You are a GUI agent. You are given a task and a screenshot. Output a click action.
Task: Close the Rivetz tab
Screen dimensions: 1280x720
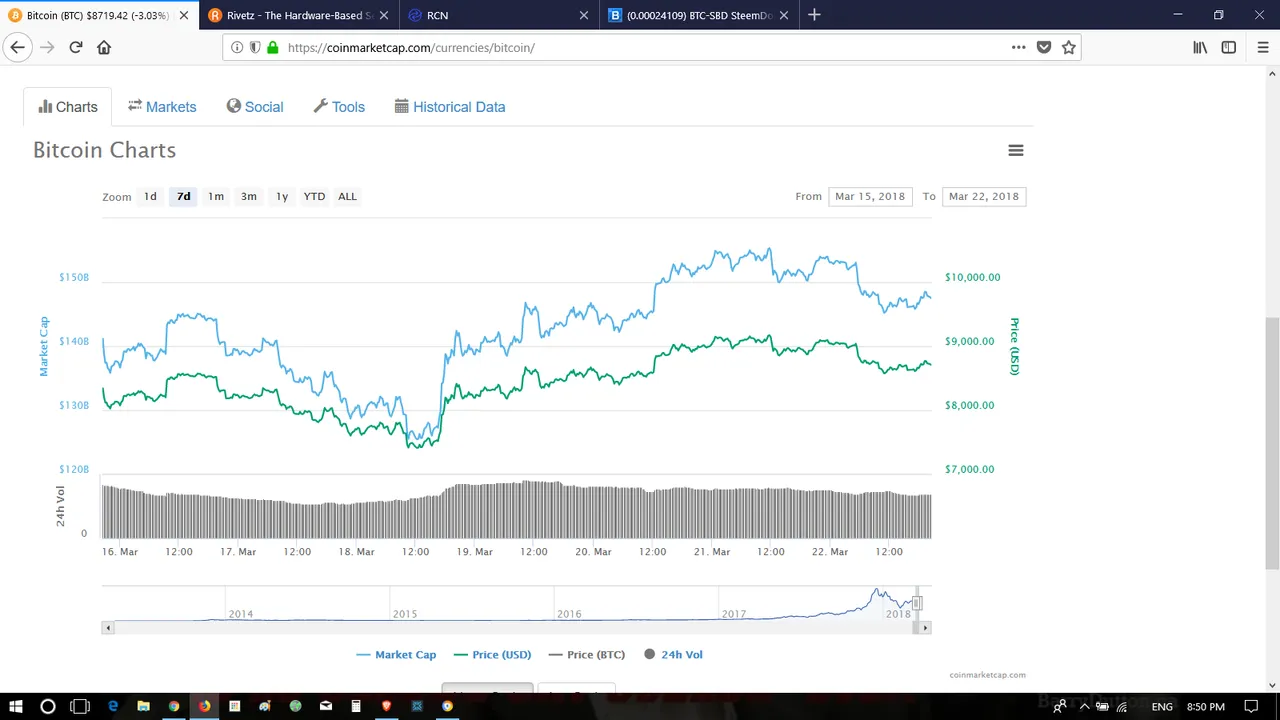[x=384, y=15]
